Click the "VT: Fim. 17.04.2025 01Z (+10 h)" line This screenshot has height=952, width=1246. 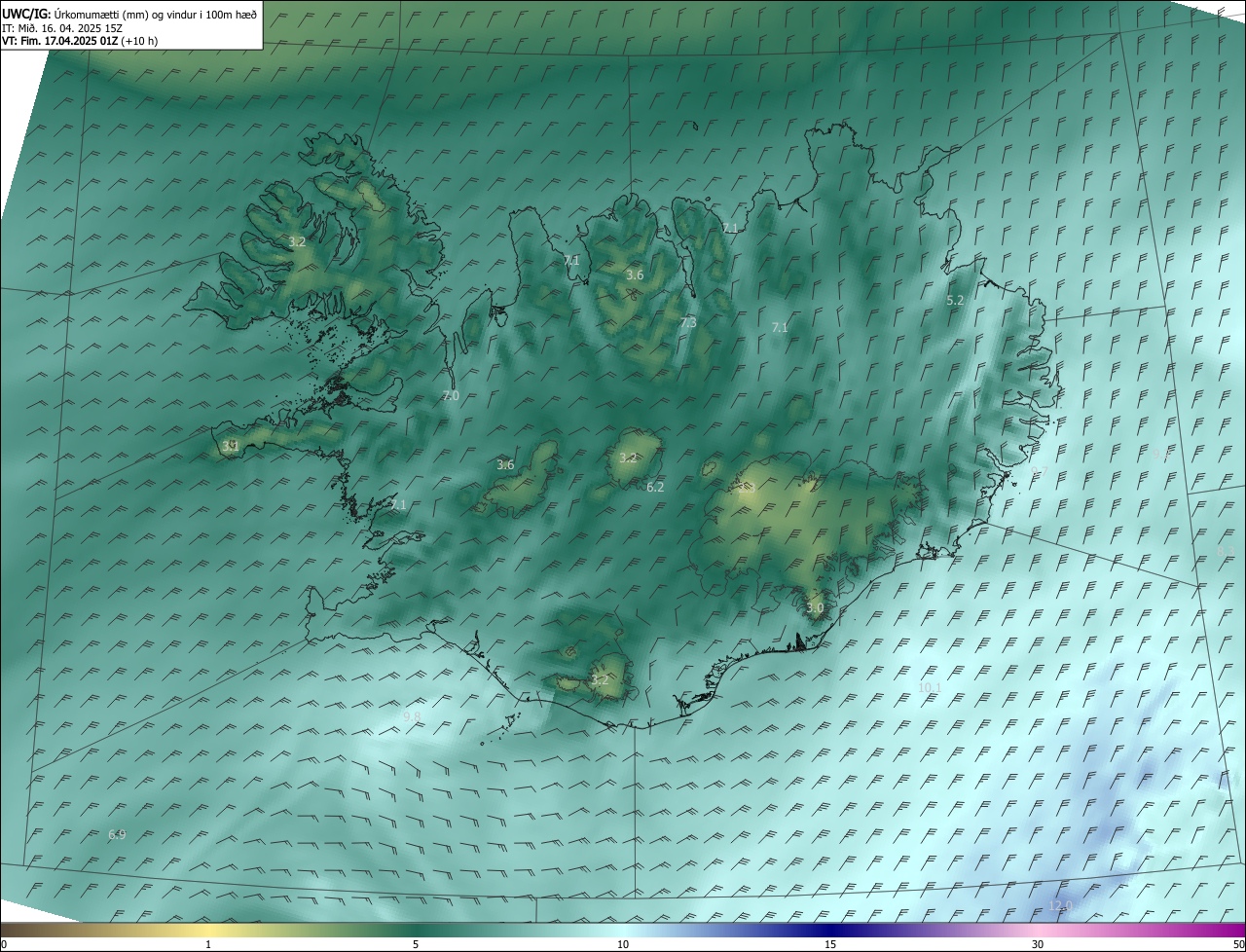[80, 41]
